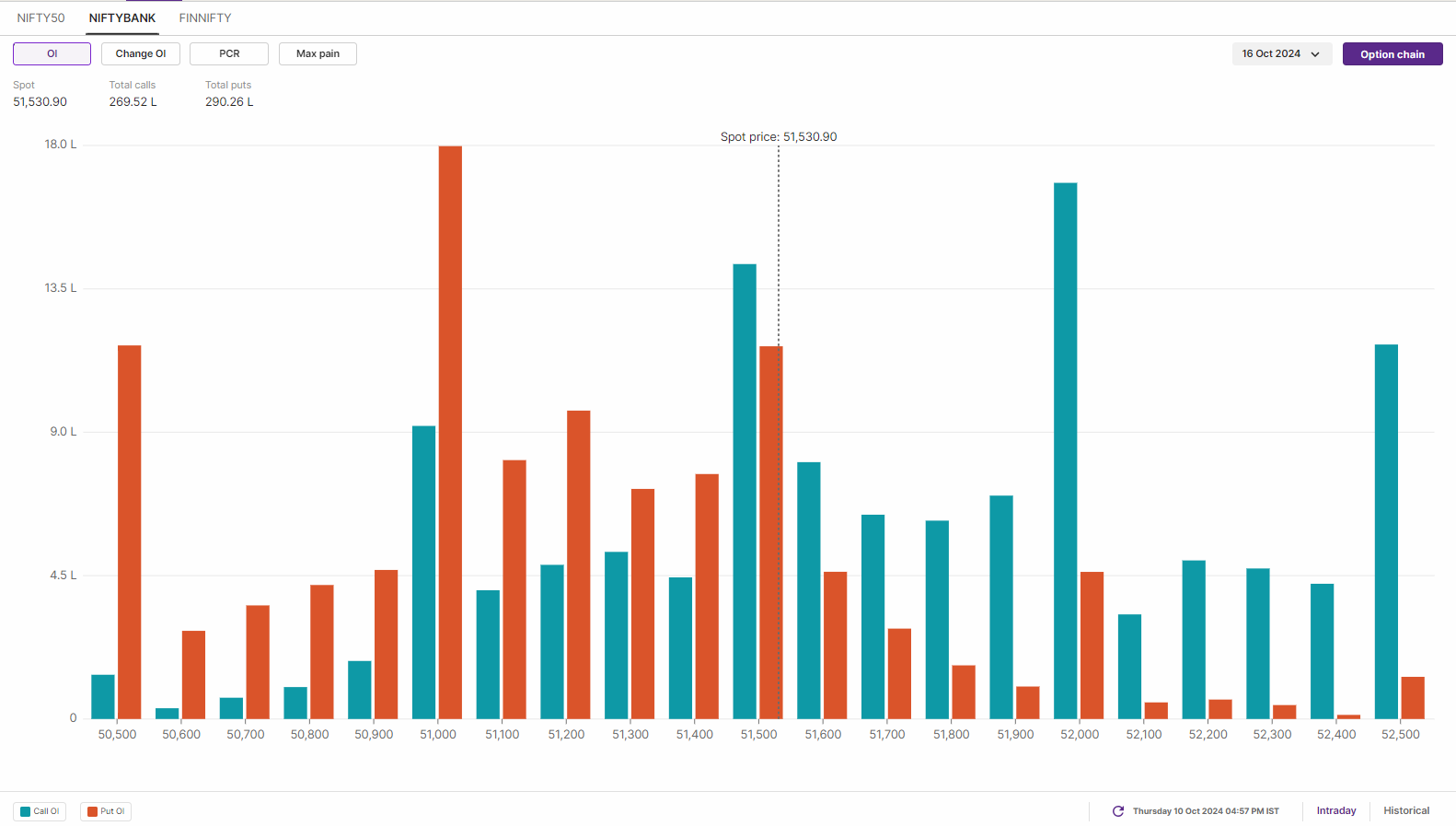Click the 50,500 strike label

pos(117,735)
